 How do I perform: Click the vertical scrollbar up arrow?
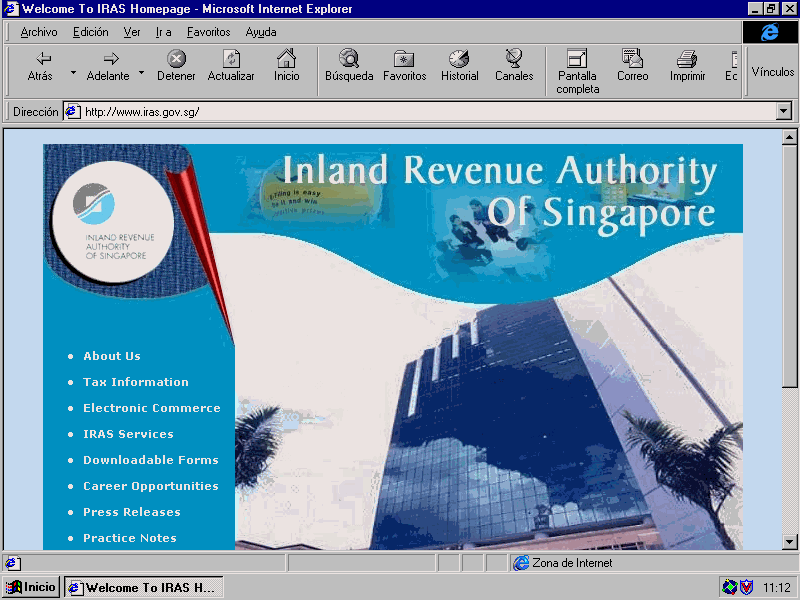tap(789, 137)
